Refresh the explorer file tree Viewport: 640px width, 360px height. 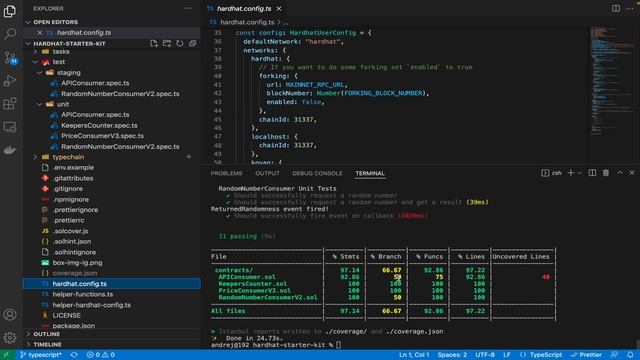tap(180, 43)
